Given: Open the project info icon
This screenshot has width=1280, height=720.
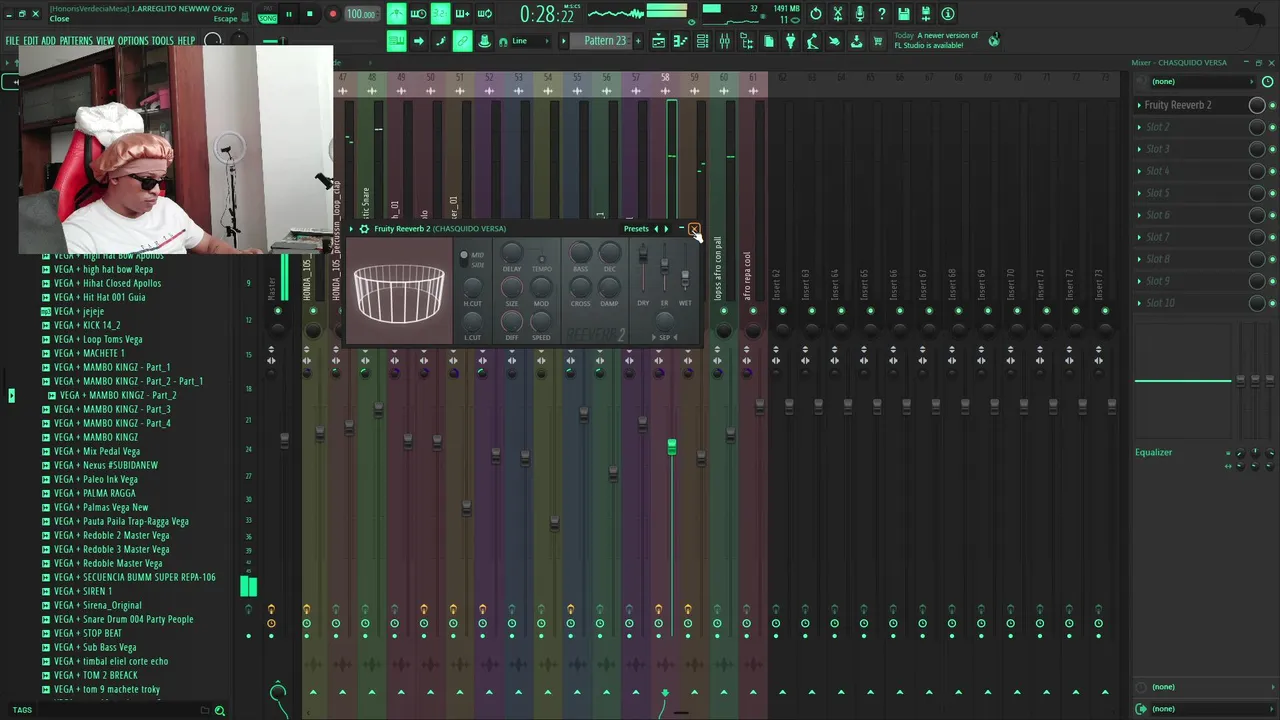Looking at the screenshot, I should pos(947,14).
